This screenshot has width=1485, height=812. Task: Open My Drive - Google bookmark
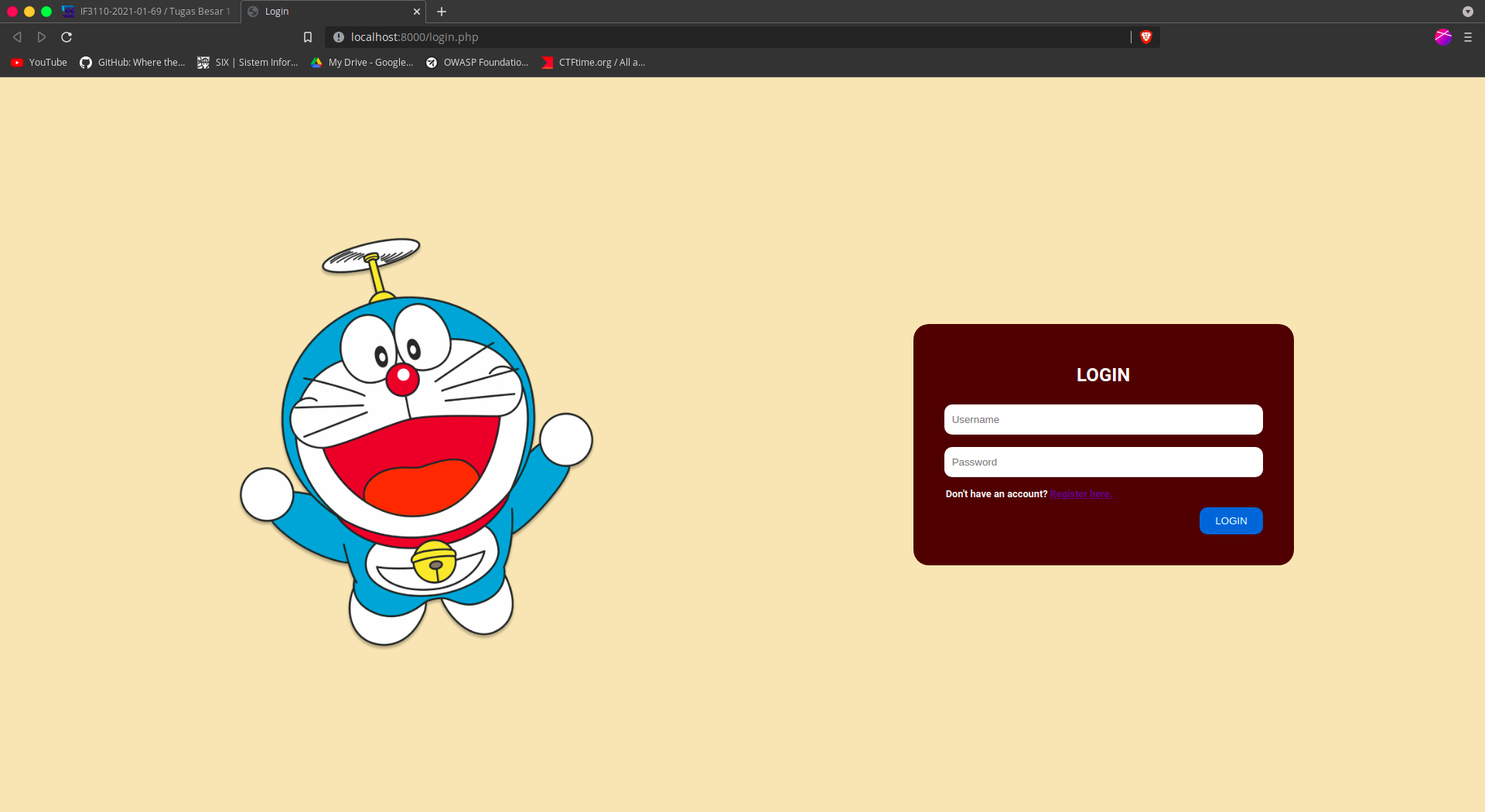pos(362,63)
